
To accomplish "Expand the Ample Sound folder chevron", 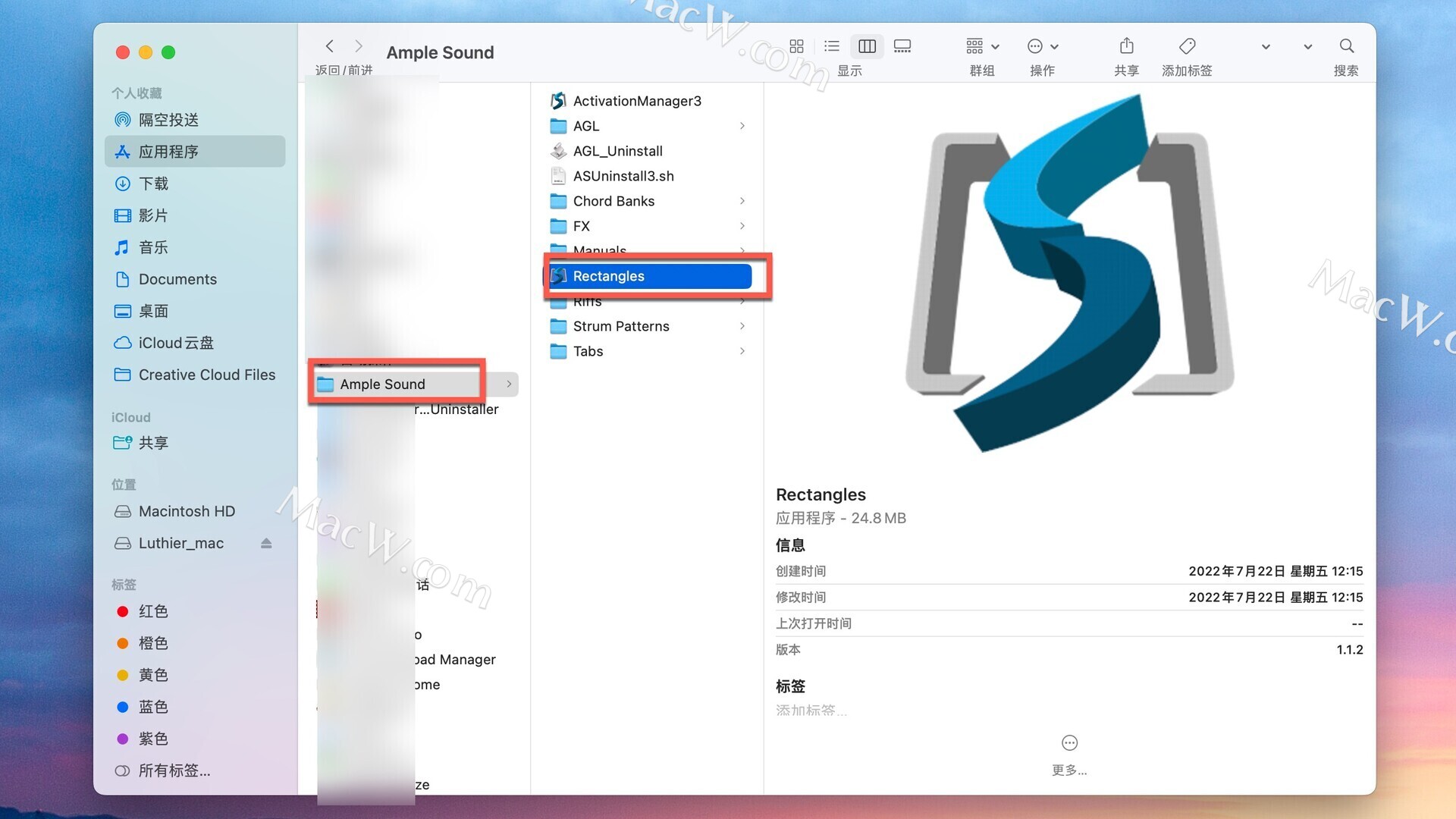I will [509, 384].
